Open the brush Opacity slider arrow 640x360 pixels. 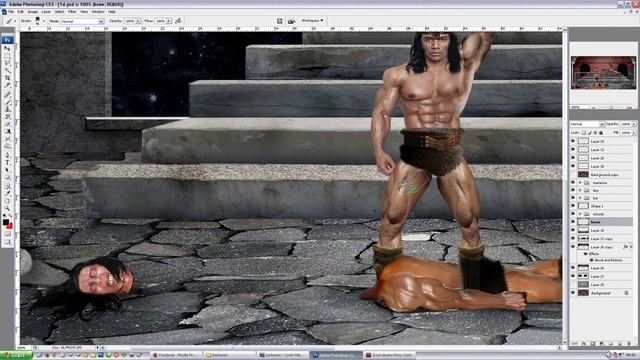pos(138,21)
